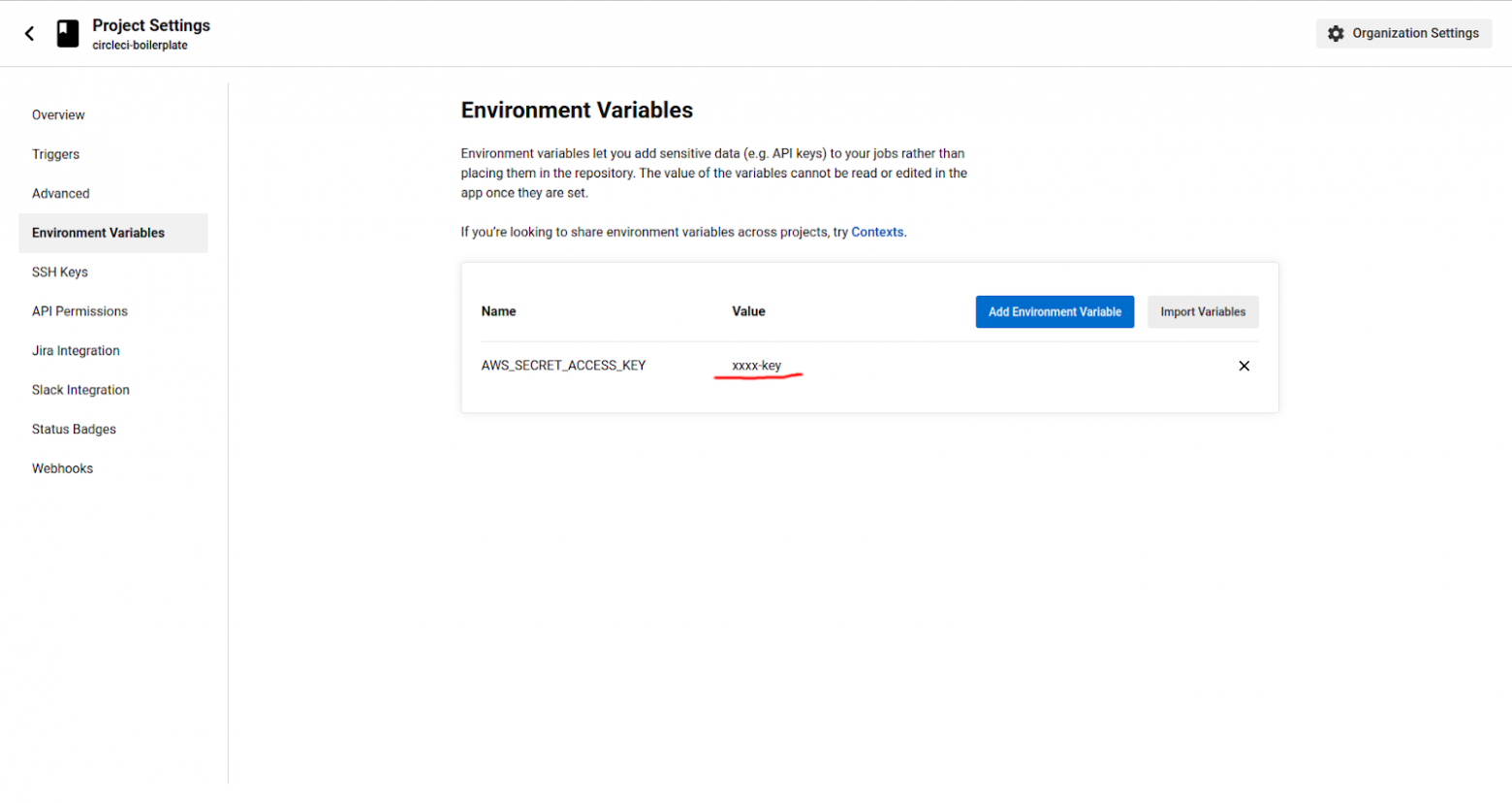Select Environment Variables in sidebar

click(x=113, y=233)
